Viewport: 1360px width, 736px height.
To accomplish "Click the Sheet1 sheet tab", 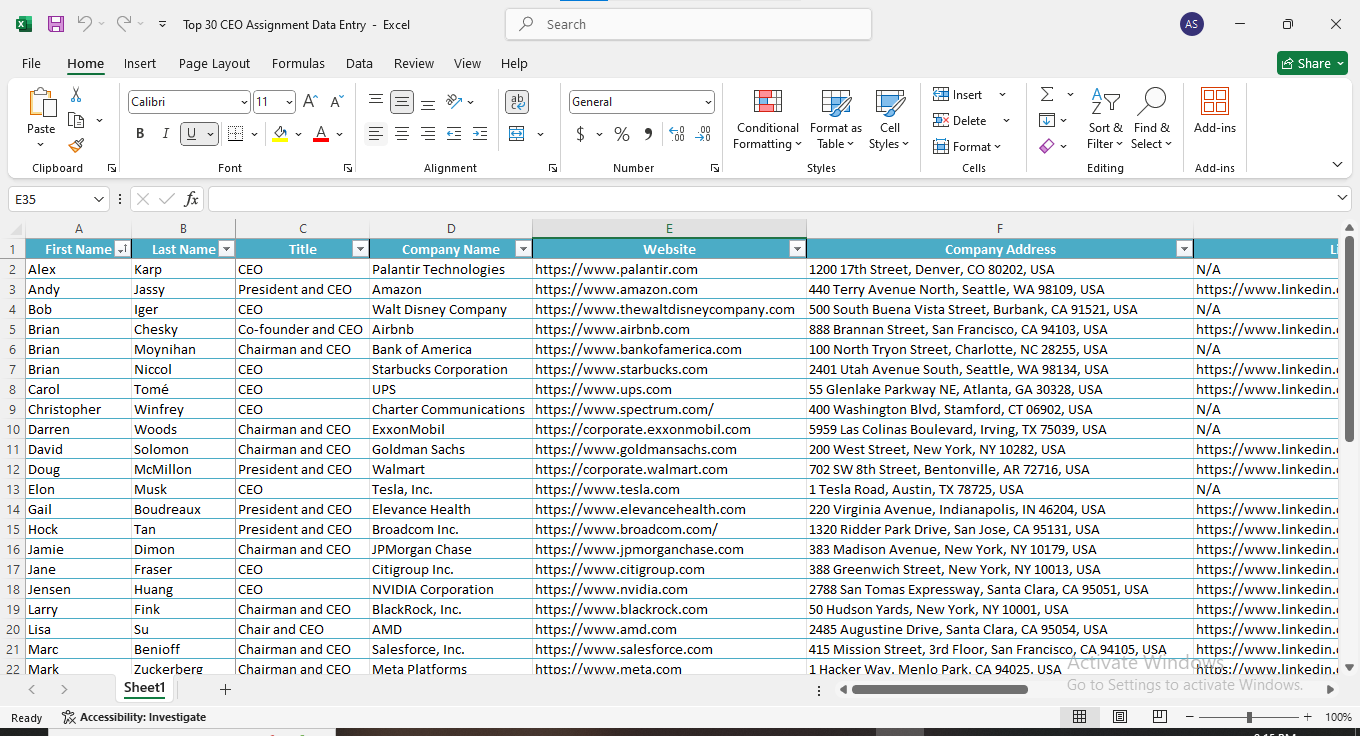I will 144,688.
